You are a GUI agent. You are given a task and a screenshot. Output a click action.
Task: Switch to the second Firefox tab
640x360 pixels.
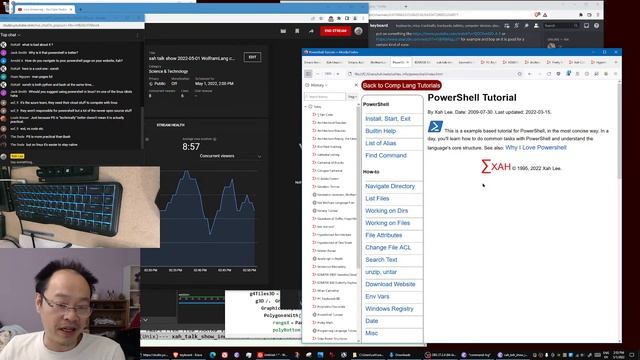pyautogui.click(x=334, y=62)
